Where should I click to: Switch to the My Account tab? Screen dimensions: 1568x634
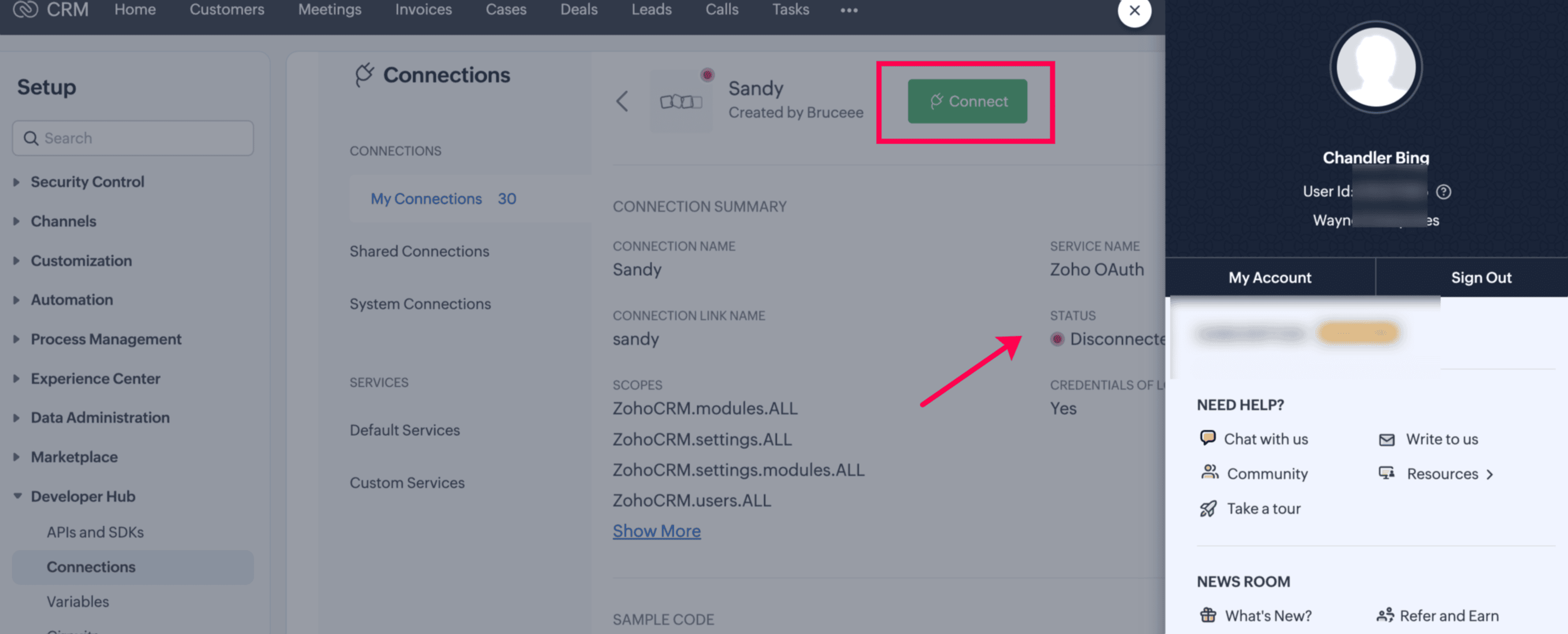(1269, 277)
